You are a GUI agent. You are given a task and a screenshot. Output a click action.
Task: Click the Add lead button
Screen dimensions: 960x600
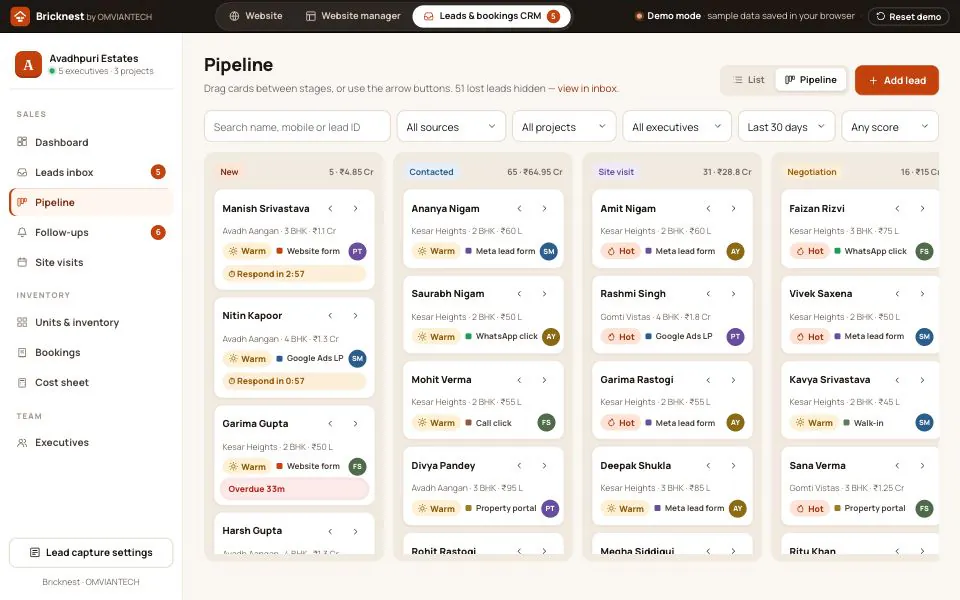(x=896, y=80)
